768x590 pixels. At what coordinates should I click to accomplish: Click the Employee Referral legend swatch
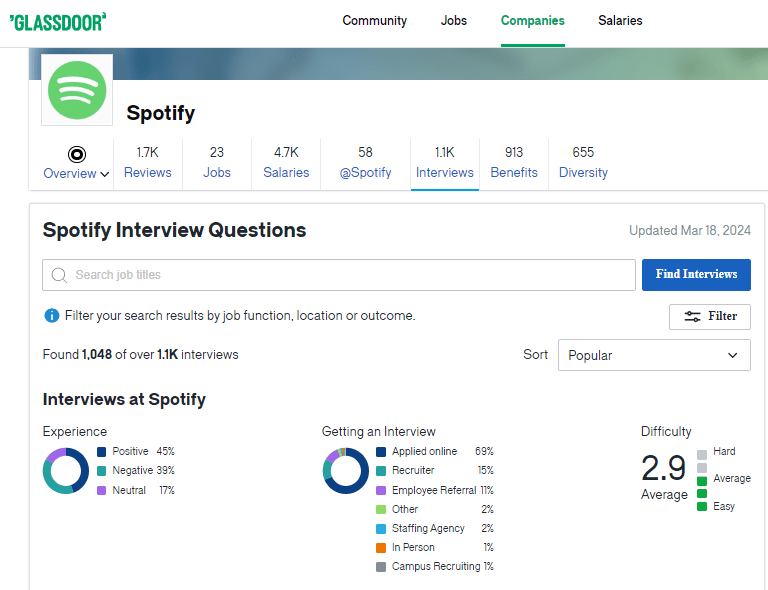click(x=381, y=490)
